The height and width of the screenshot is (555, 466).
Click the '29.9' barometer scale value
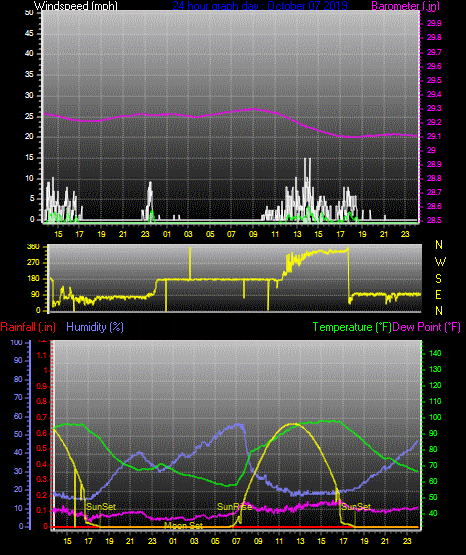point(434,23)
